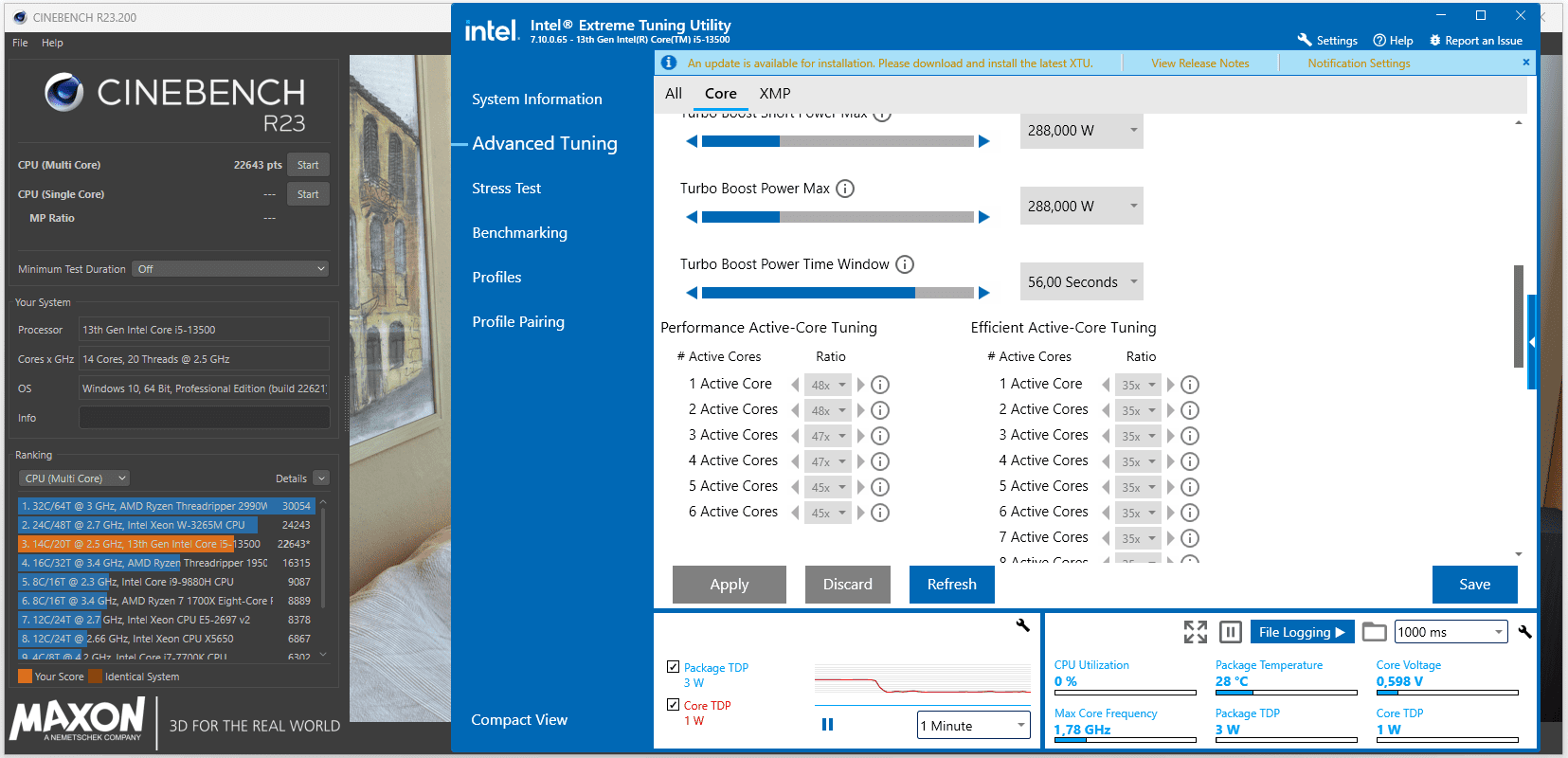Click the Cinebench logo icon
1568x758 pixels.
[x=64, y=92]
